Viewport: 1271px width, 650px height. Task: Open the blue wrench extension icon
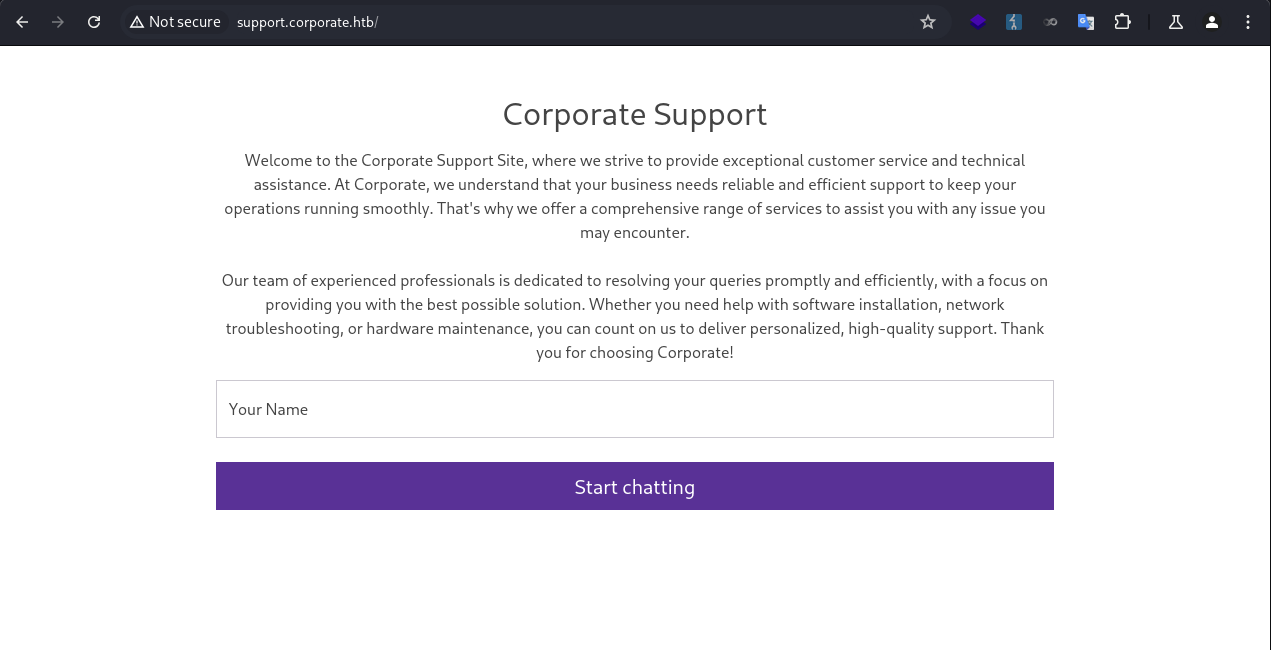click(x=1014, y=22)
